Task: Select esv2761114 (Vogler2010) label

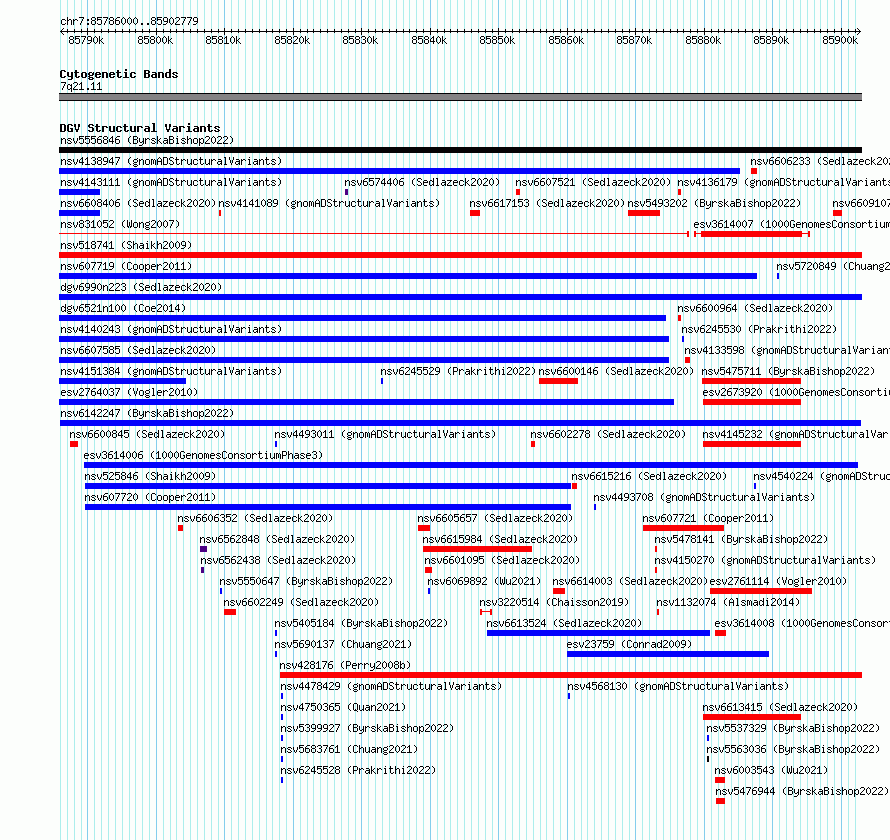Action: pyautogui.click(x=778, y=581)
